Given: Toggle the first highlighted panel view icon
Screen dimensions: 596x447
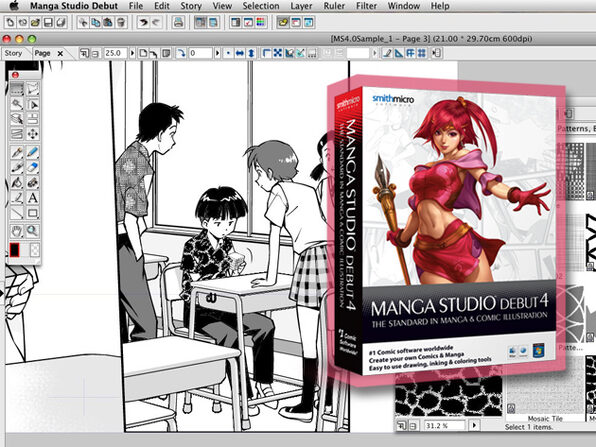Looking at the screenshot, I should 200,22.
